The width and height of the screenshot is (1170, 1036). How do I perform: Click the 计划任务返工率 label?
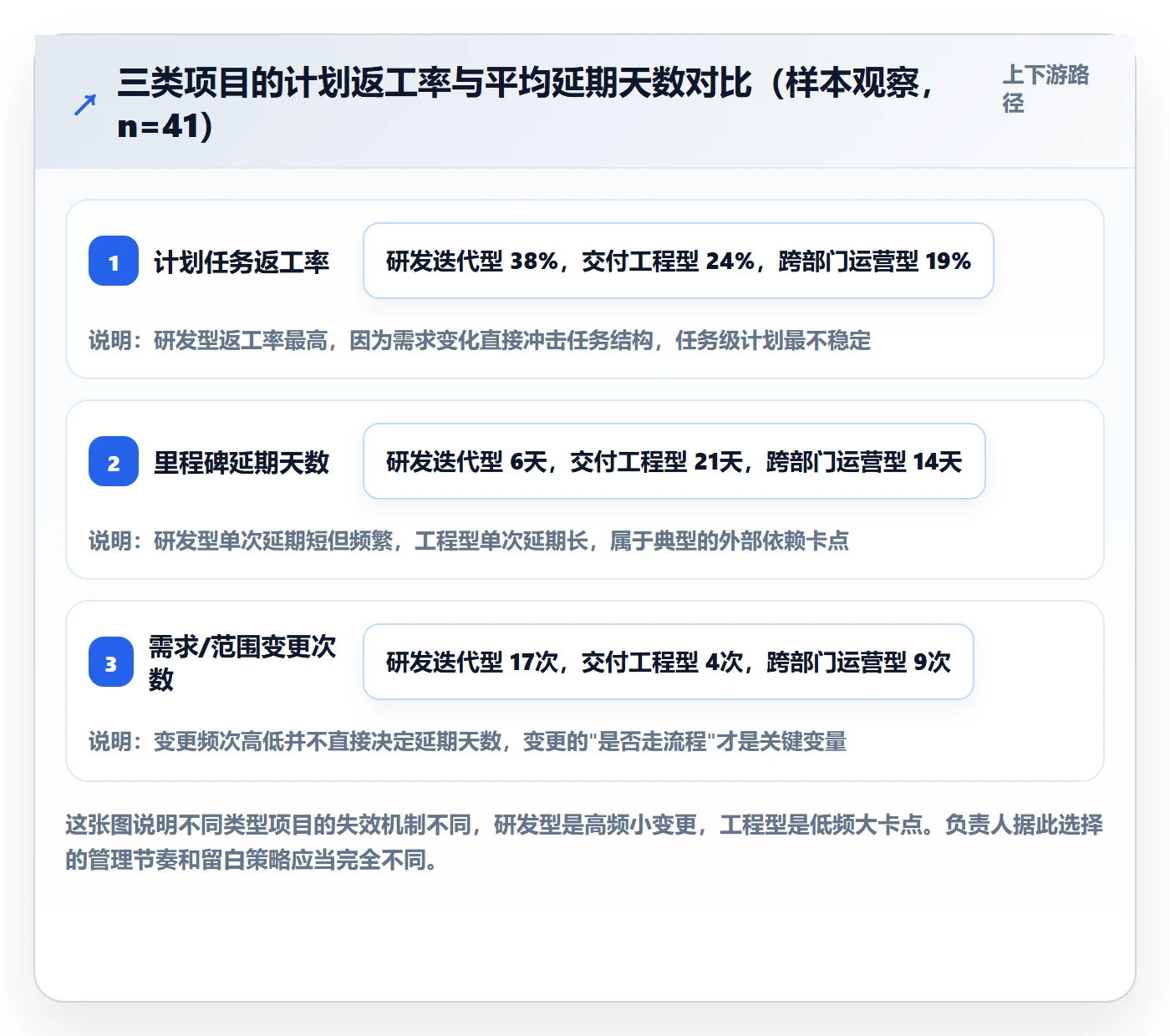242,262
